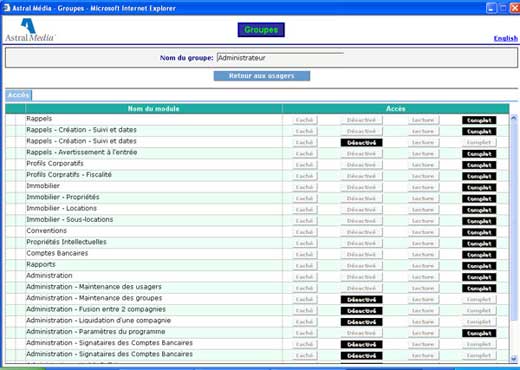Viewport: 520px width, 370px height.
Task: Choose Caché for Propriétés Intellectuelles
Action: pyautogui.click(x=305, y=244)
